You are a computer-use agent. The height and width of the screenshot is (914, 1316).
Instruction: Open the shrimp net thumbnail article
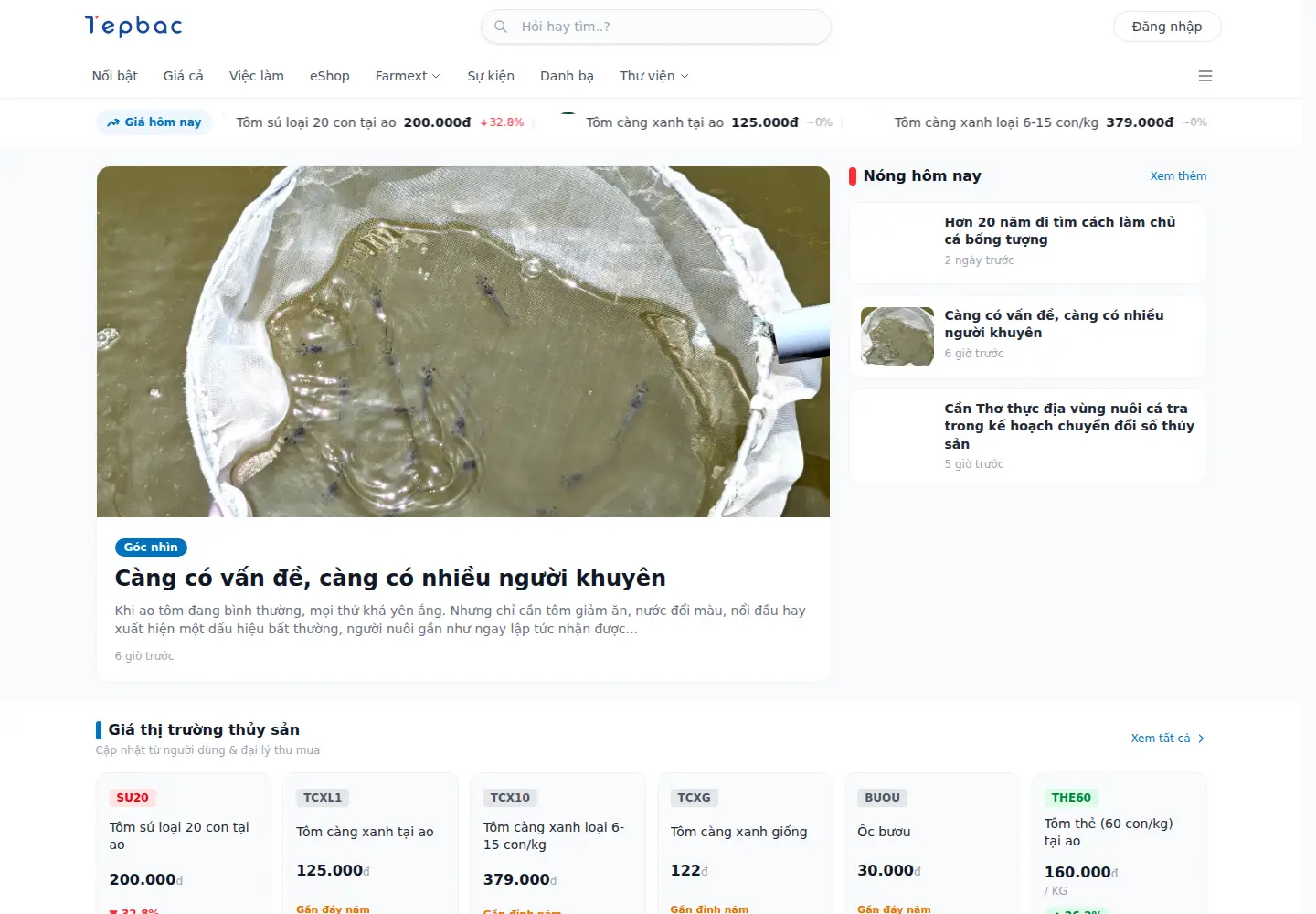(x=897, y=336)
